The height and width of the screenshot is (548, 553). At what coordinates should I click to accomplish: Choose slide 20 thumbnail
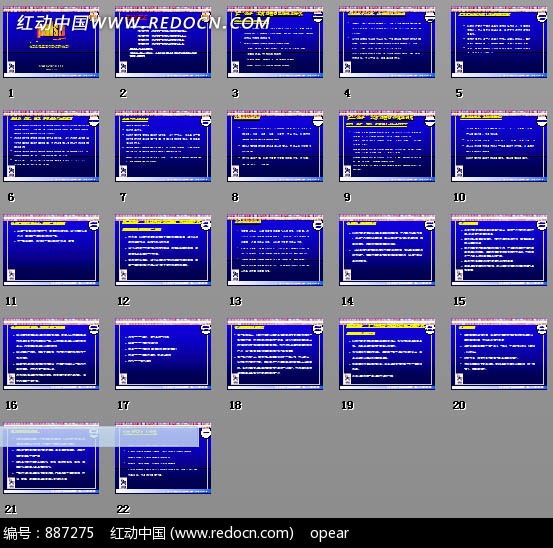click(499, 354)
